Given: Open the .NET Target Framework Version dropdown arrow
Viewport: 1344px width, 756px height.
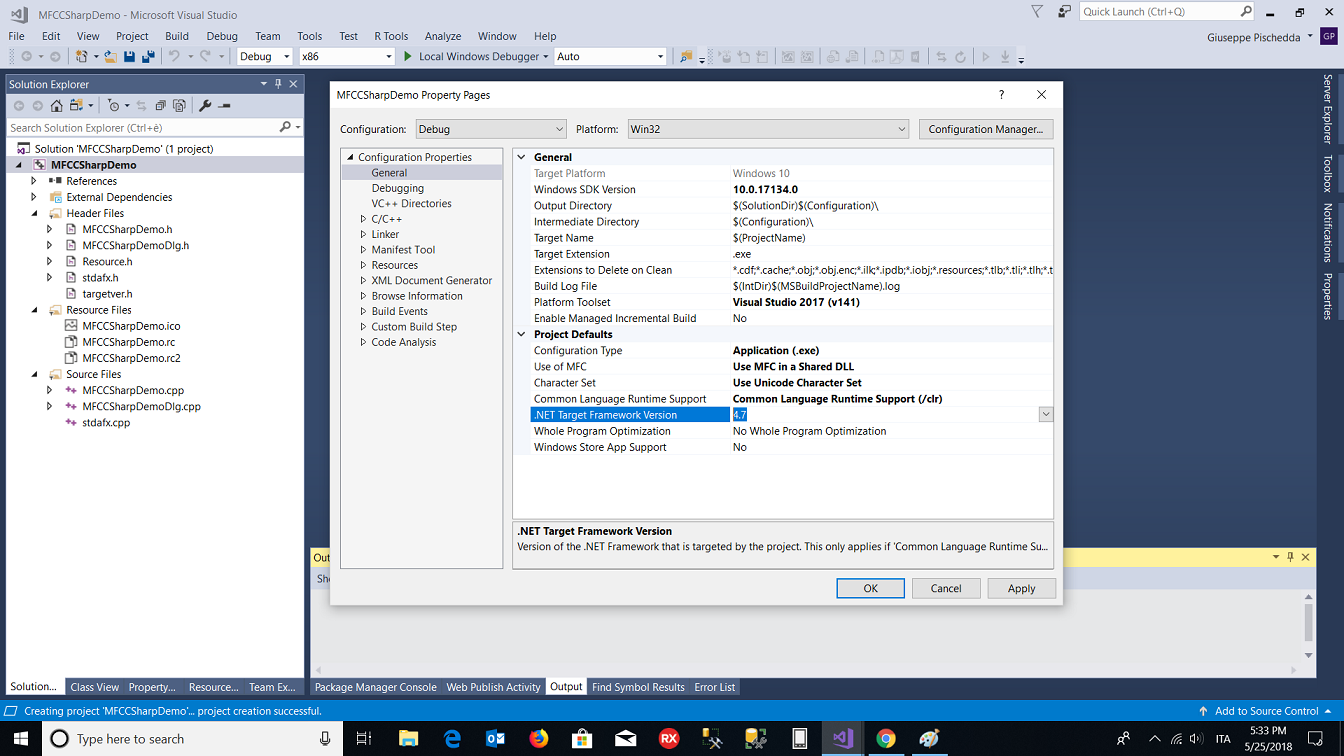Looking at the screenshot, I should coord(1046,415).
